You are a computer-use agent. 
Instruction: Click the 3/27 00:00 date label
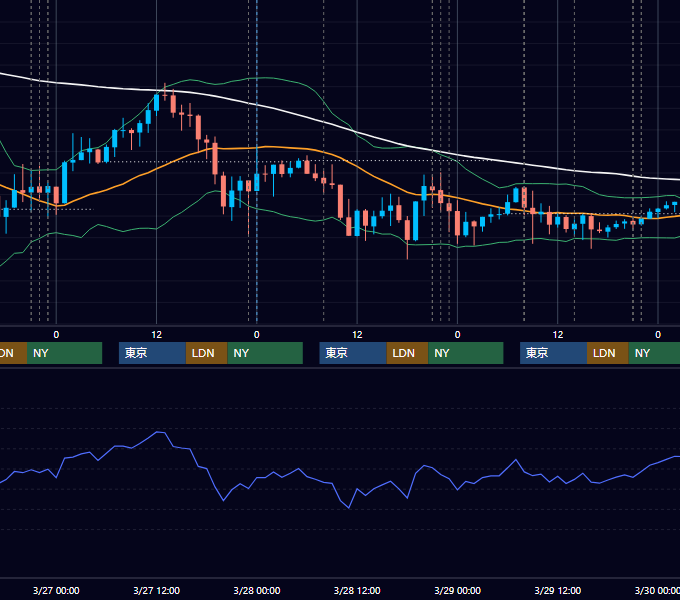click(x=56, y=590)
